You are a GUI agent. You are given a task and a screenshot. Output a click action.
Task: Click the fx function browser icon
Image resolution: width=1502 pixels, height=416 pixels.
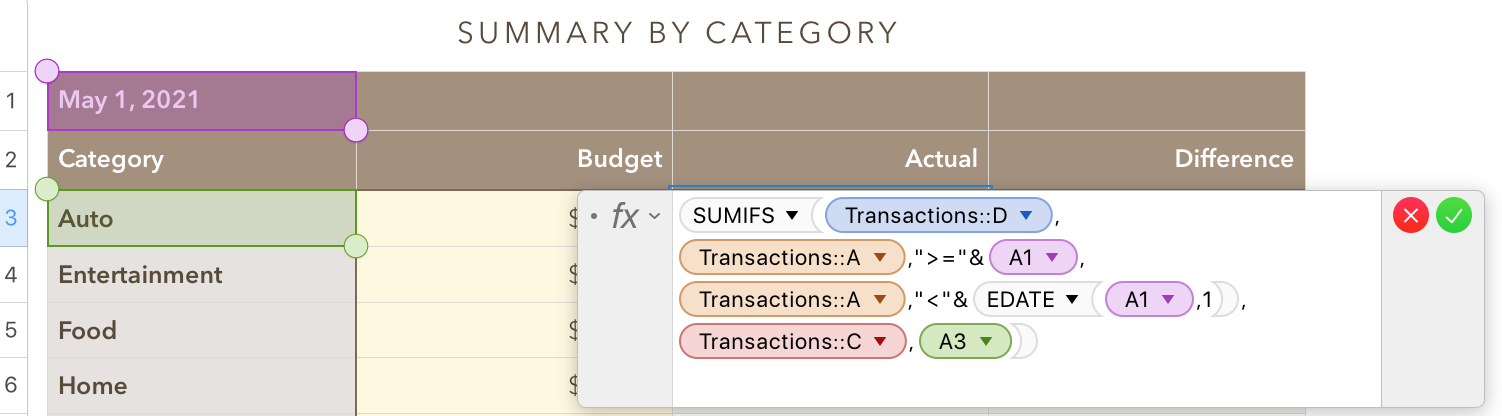pyautogui.click(x=626, y=216)
